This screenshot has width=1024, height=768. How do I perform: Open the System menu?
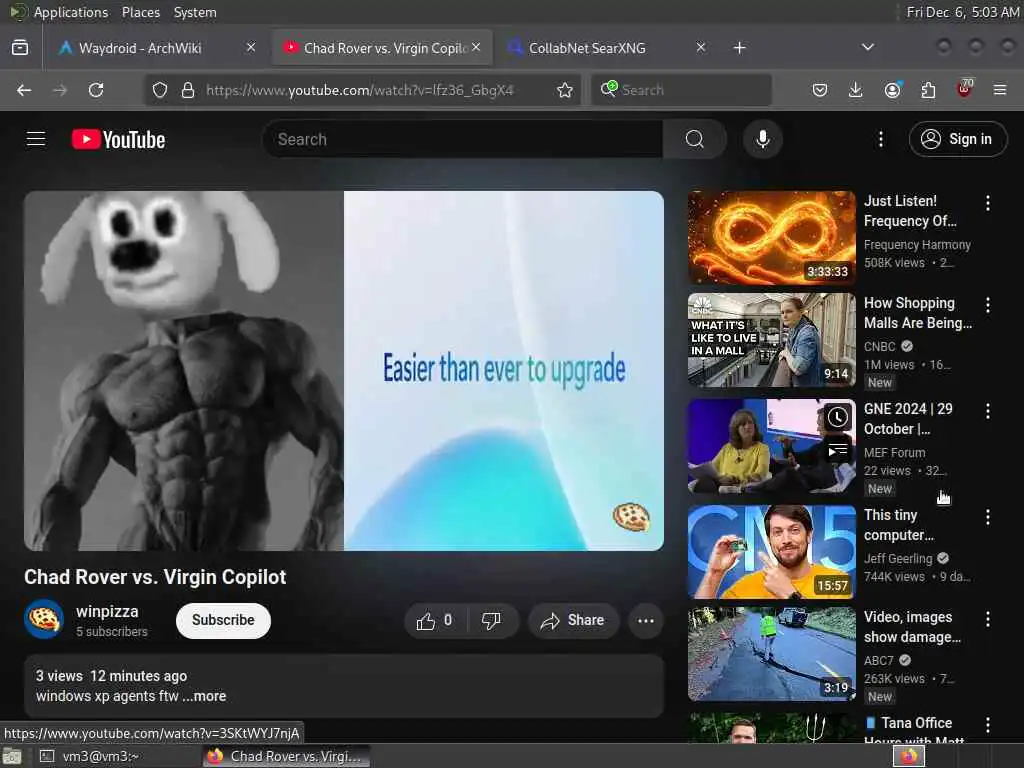195,12
